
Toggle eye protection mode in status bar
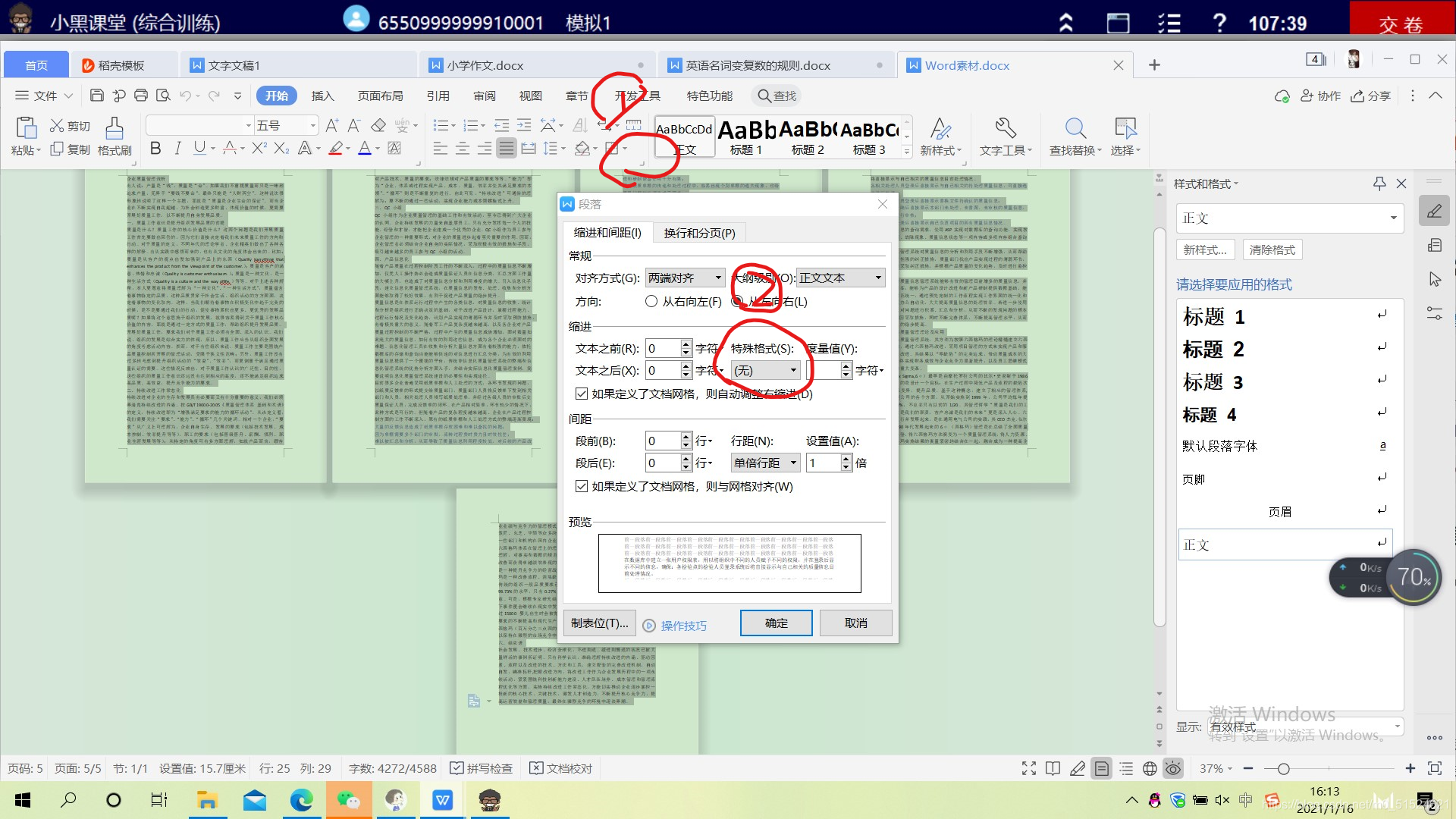pyautogui.click(x=1173, y=768)
